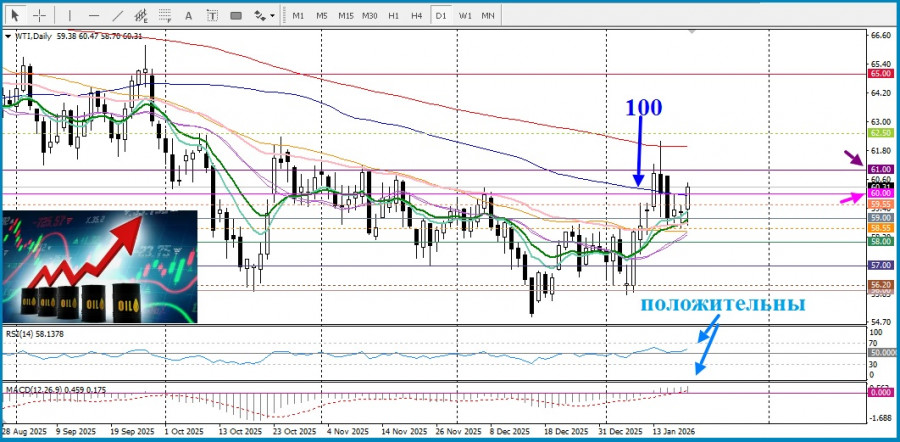Switch to the MN monthly timeframe
The width and height of the screenshot is (900, 442).
488,15
